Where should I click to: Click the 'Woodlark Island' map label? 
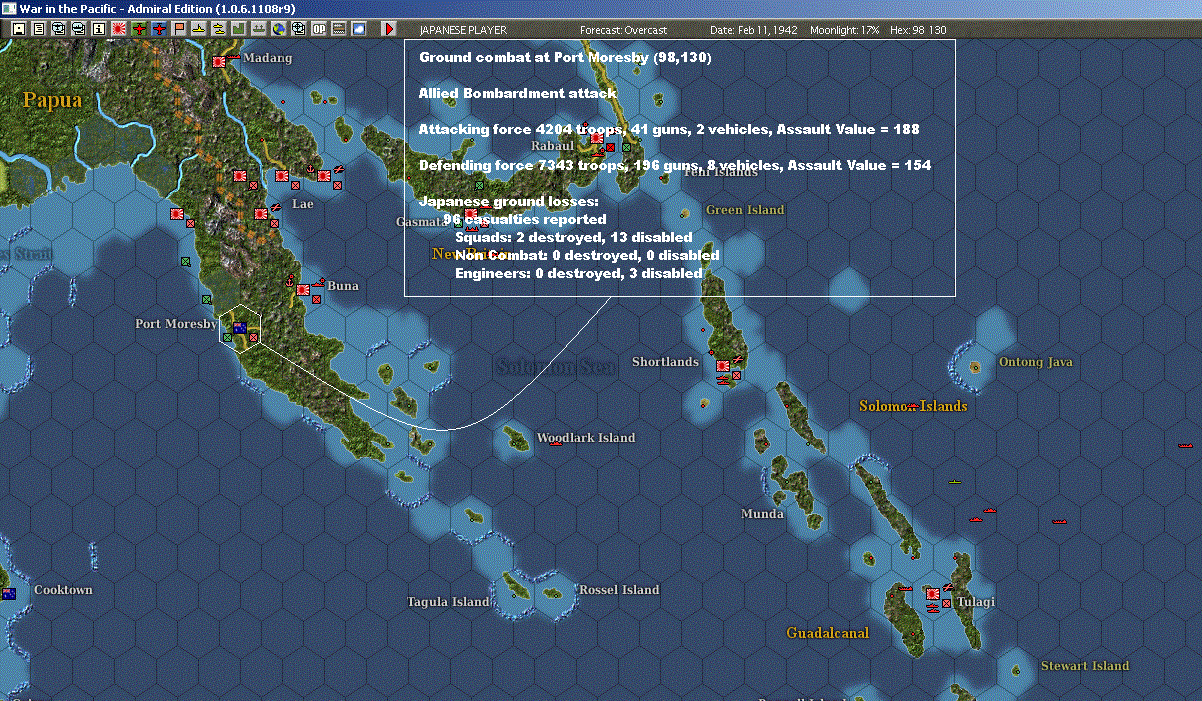pos(586,438)
